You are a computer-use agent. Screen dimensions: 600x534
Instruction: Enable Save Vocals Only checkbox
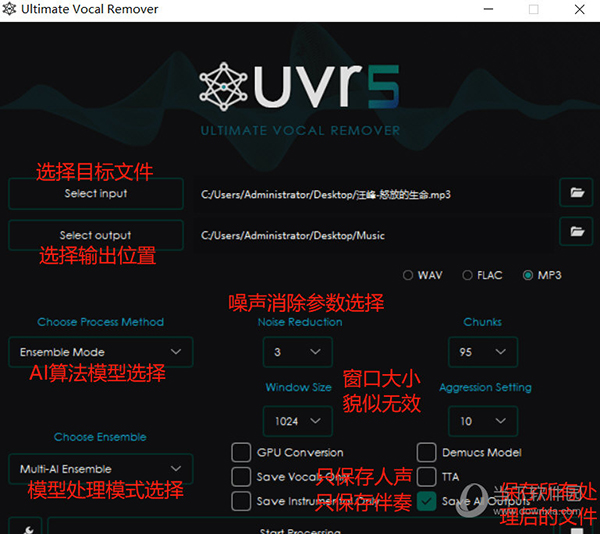pyautogui.click(x=241, y=477)
